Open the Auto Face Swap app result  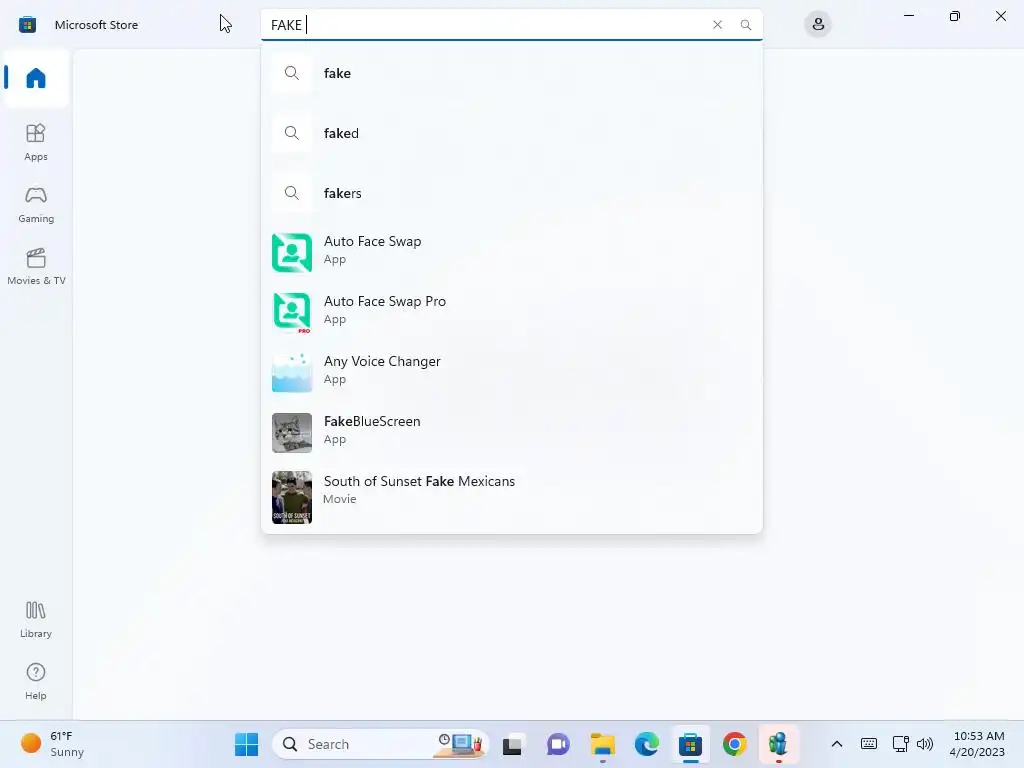pos(512,251)
